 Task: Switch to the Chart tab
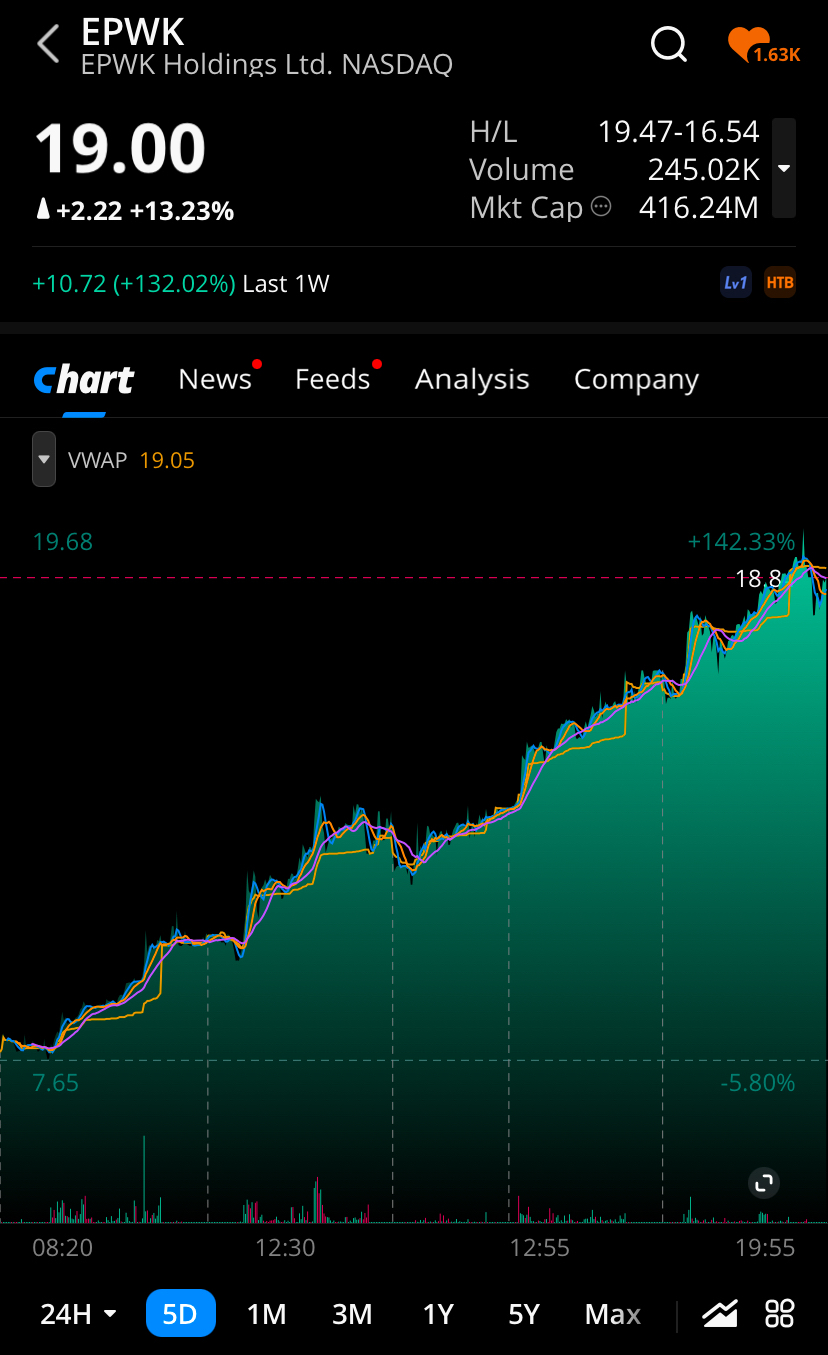pyautogui.click(x=84, y=380)
